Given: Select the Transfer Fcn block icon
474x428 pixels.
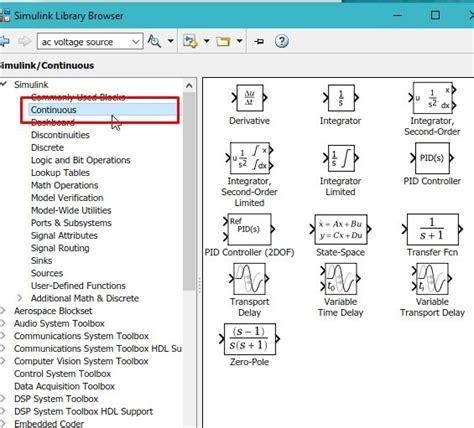Looking at the screenshot, I should pos(432,229).
